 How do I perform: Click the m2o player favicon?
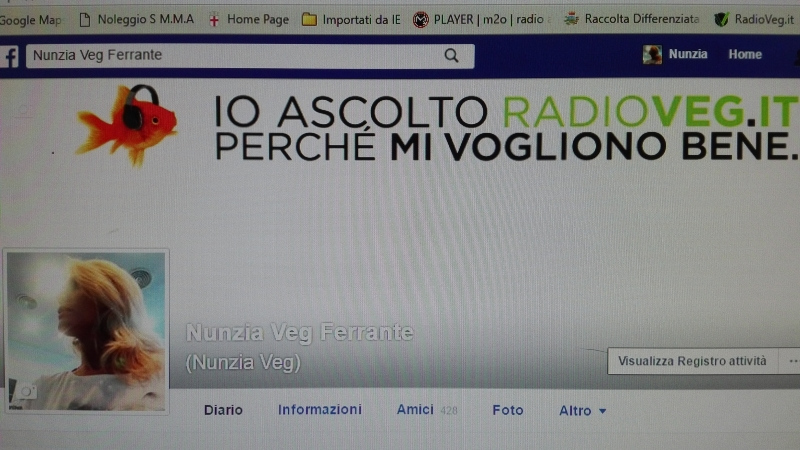click(x=420, y=20)
